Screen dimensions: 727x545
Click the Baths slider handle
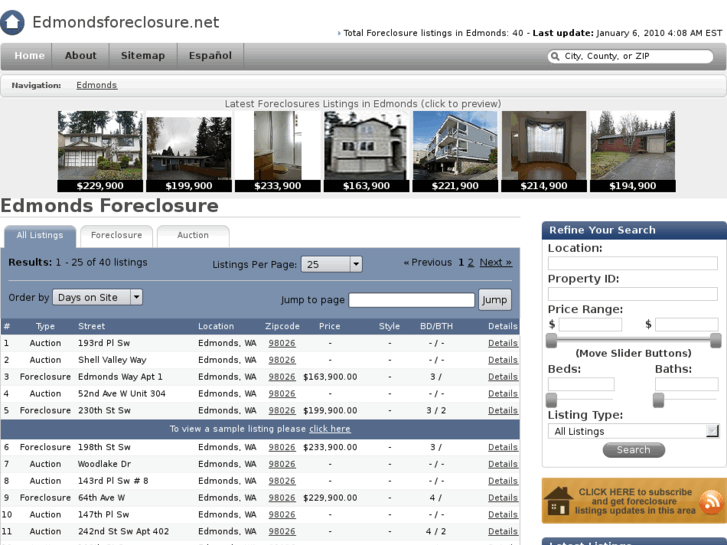click(x=658, y=400)
